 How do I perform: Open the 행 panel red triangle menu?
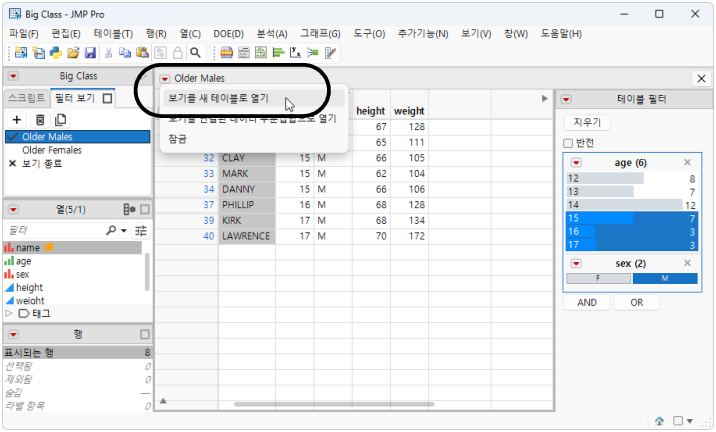[13, 334]
